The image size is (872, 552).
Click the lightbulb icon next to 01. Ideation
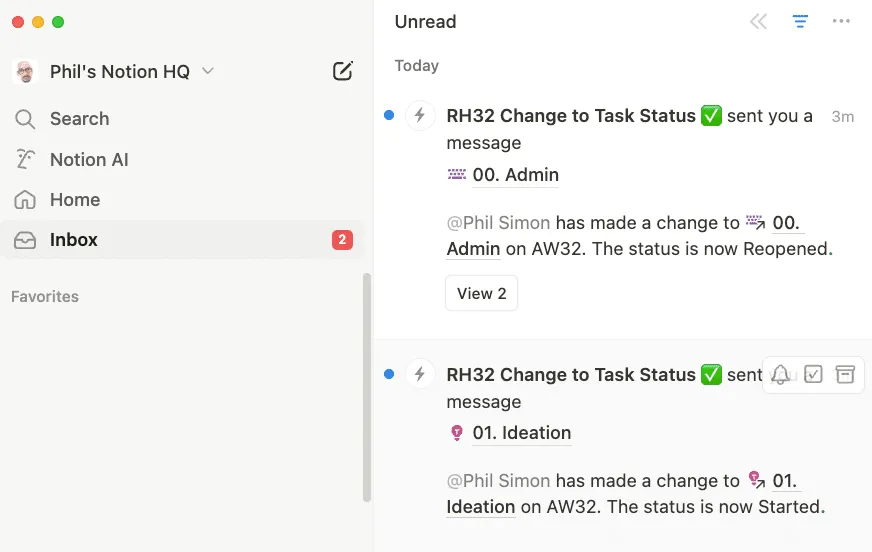(x=457, y=432)
